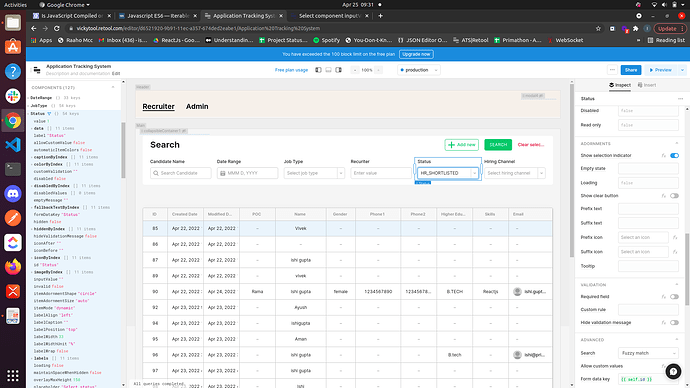Switch to Javascript ES6 browser tab
Screen dimensions: 690x388
click(x=157, y=16)
